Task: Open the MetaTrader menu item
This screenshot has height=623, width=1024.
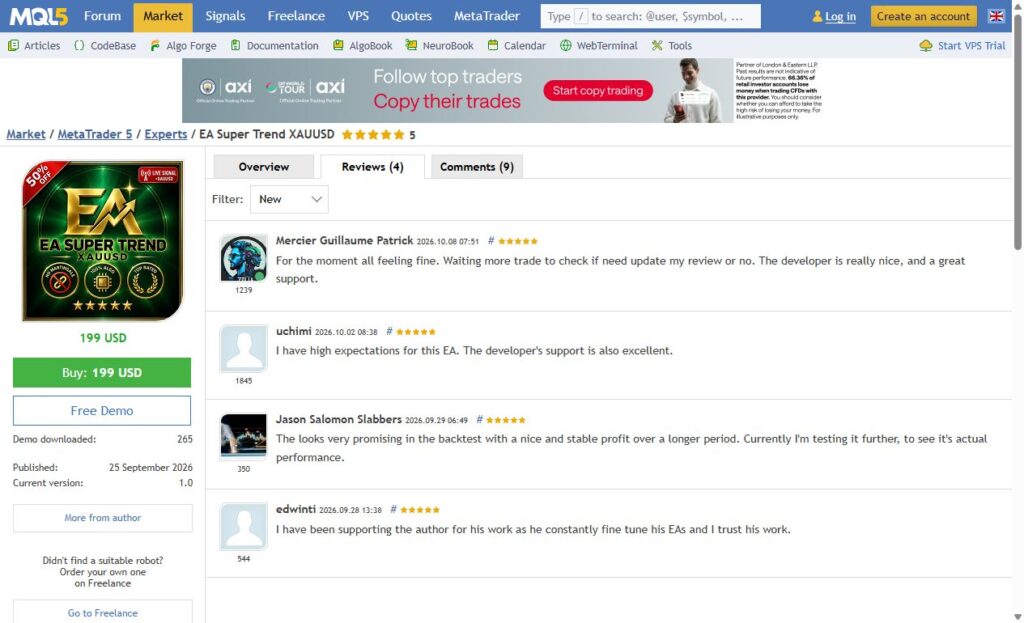Action: point(487,16)
